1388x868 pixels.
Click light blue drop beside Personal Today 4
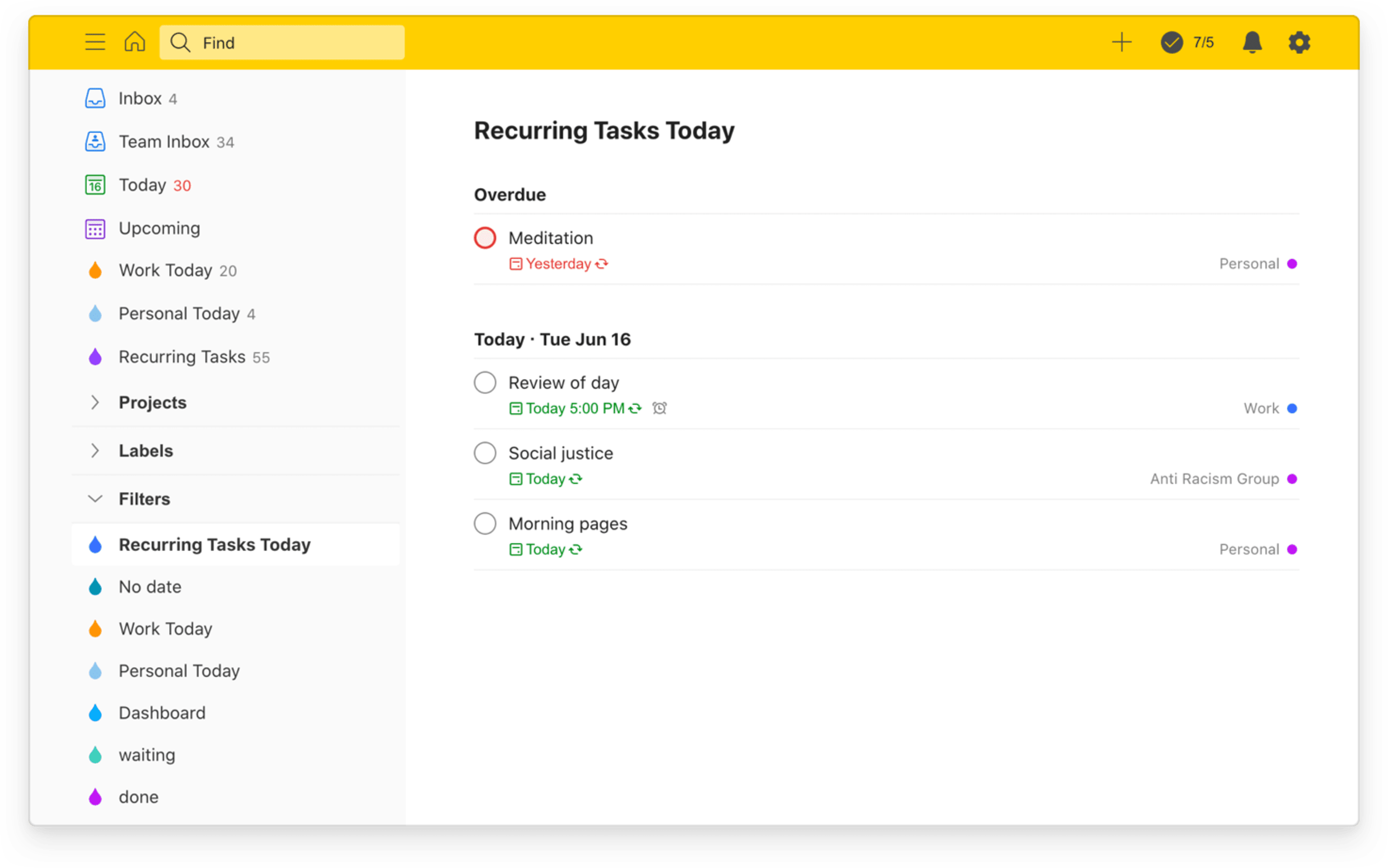click(x=95, y=314)
